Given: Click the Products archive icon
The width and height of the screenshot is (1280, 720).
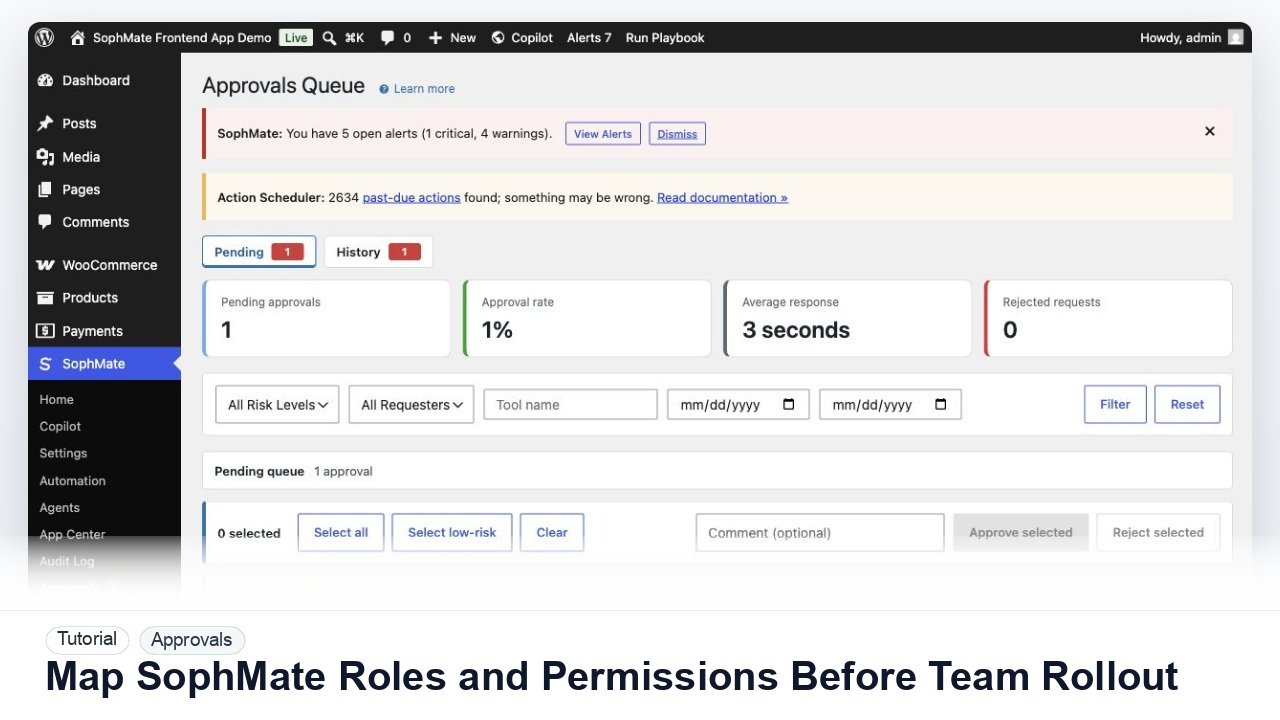Looking at the screenshot, I should [x=45, y=297].
